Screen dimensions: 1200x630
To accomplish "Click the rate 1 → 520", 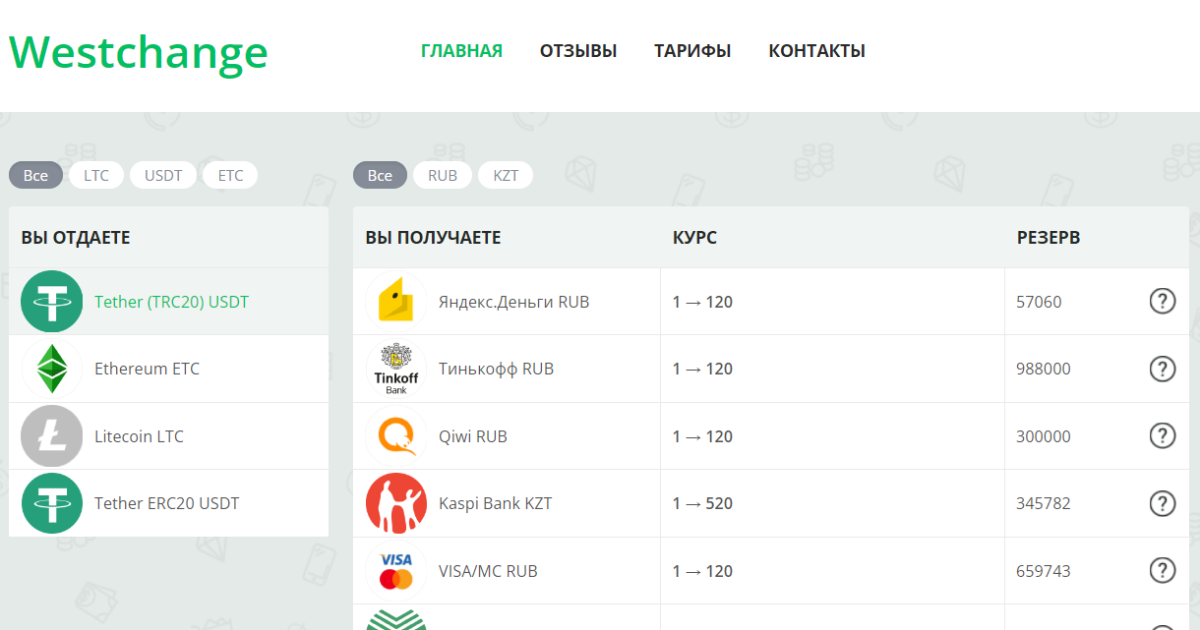I will (702, 503).
